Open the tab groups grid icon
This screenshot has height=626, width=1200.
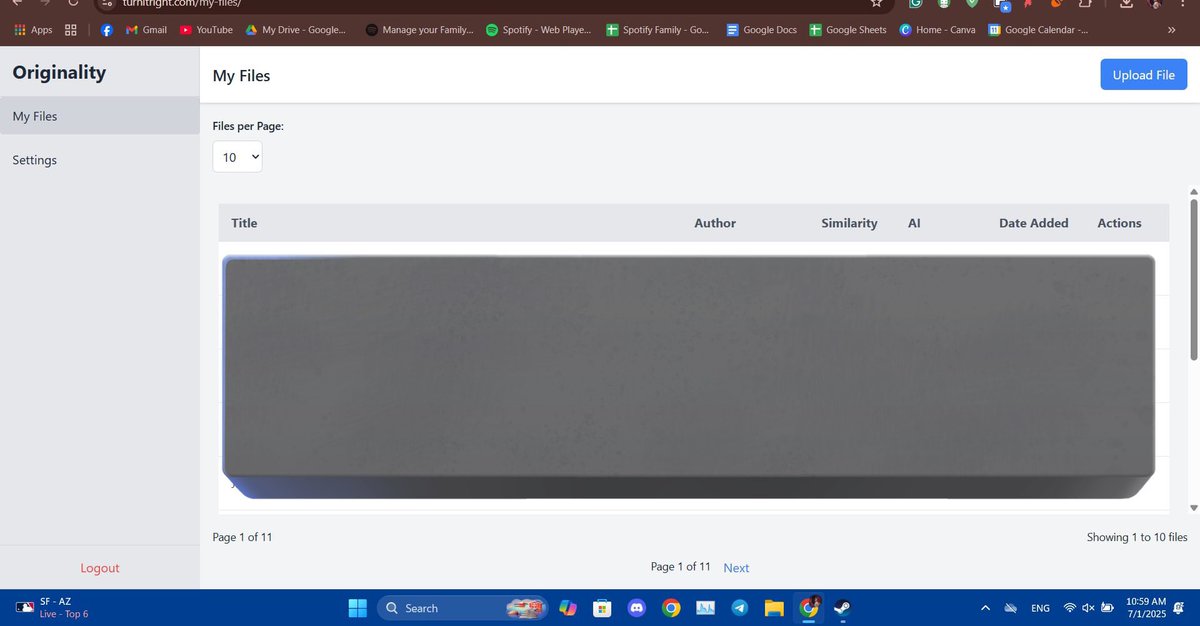[x=71, y=30]
